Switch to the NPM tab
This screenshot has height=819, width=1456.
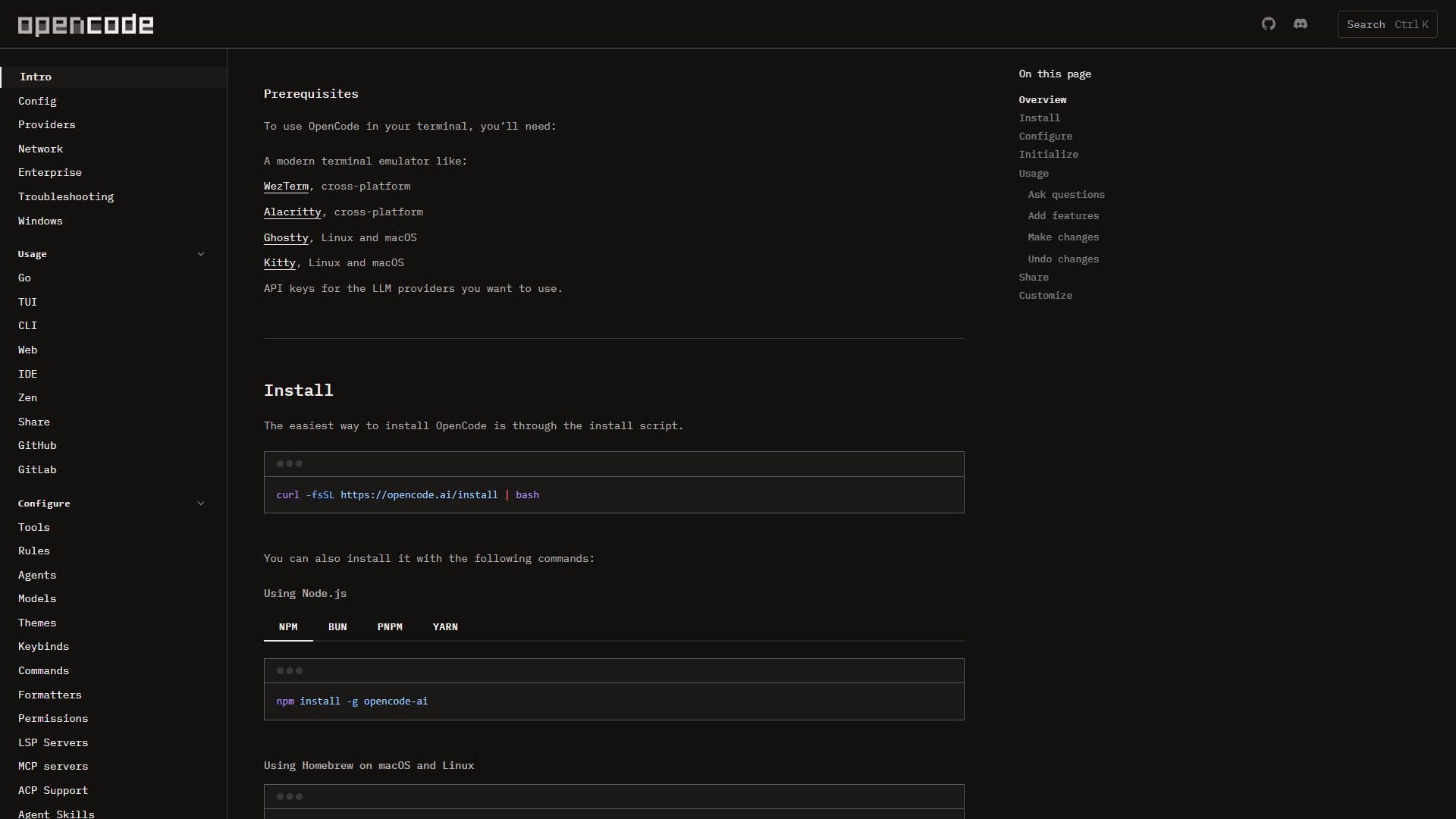click(x=288, y=627)
